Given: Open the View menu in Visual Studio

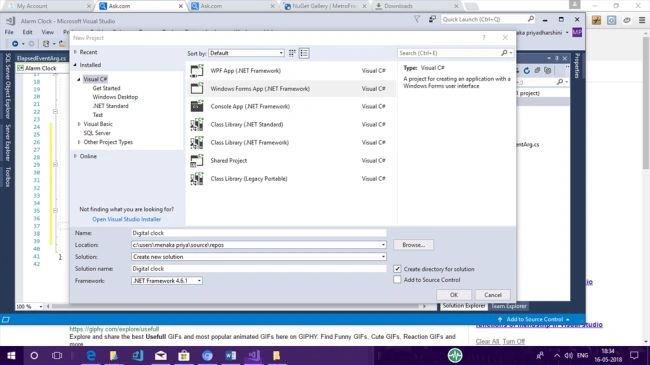Looking at the screenshot, I should (x=47, y=32).
